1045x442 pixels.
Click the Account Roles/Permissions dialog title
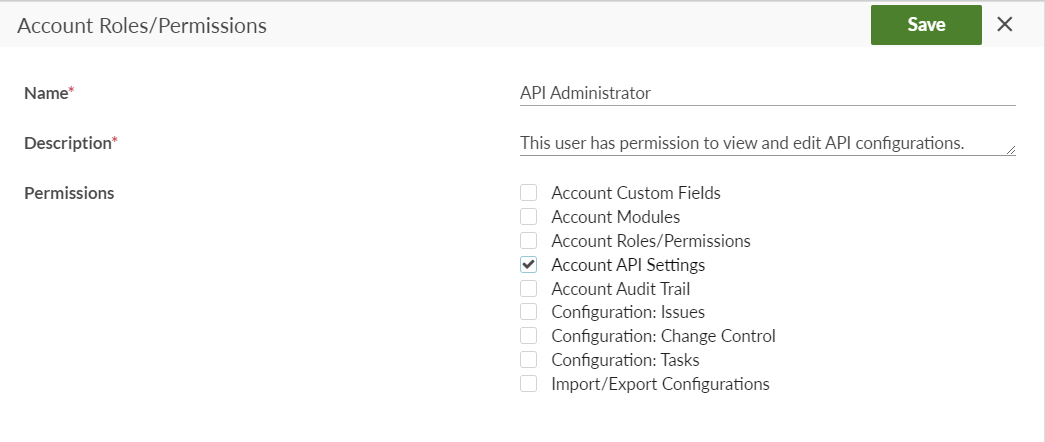coord(142,25)
